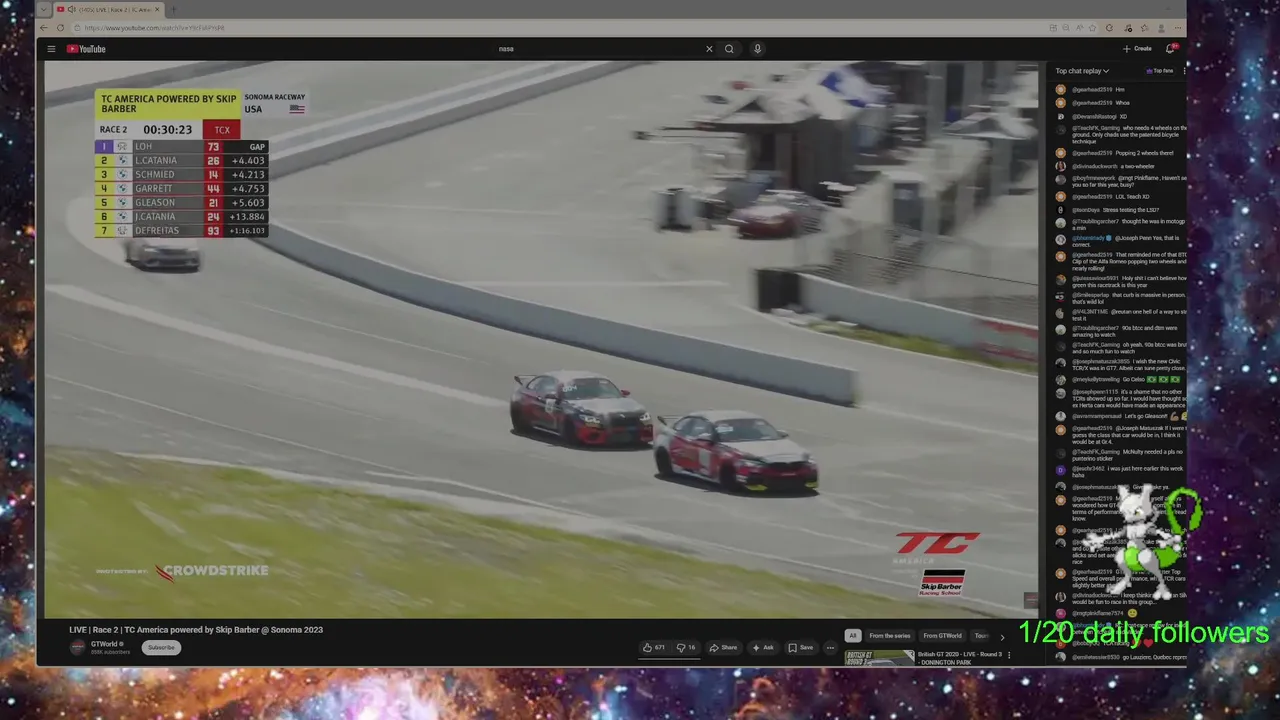The height and width of the screenshot is (720, 1280).
Task: Focus the YouTube search field containing nasa
Action: click(x=598, y=49)
